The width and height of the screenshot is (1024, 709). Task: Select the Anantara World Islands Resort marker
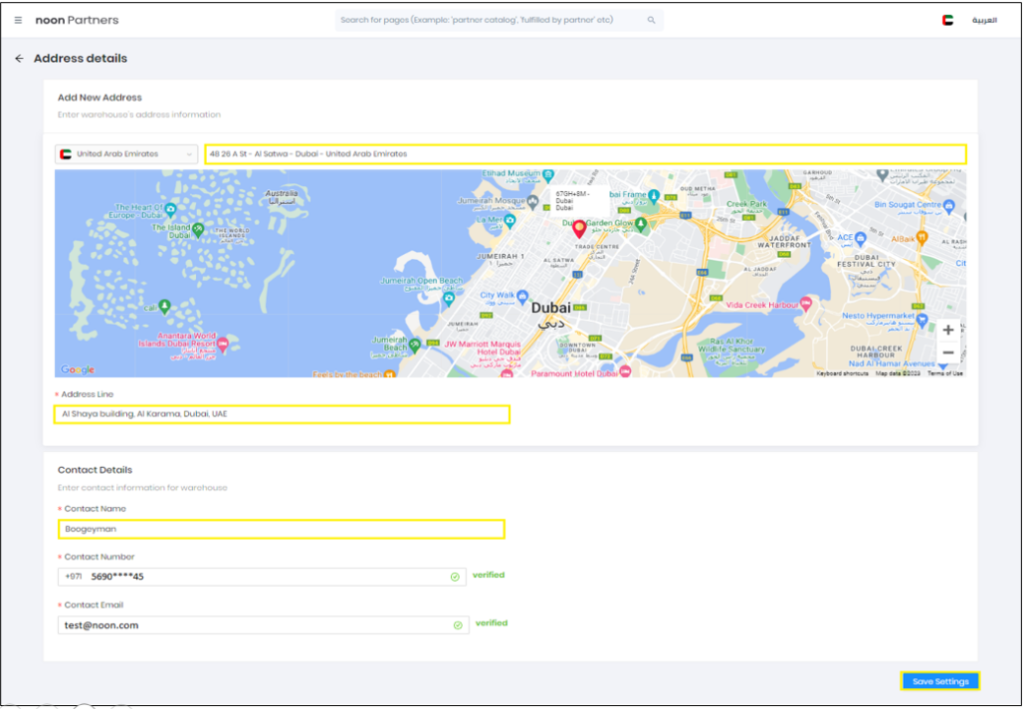(223, 344)
